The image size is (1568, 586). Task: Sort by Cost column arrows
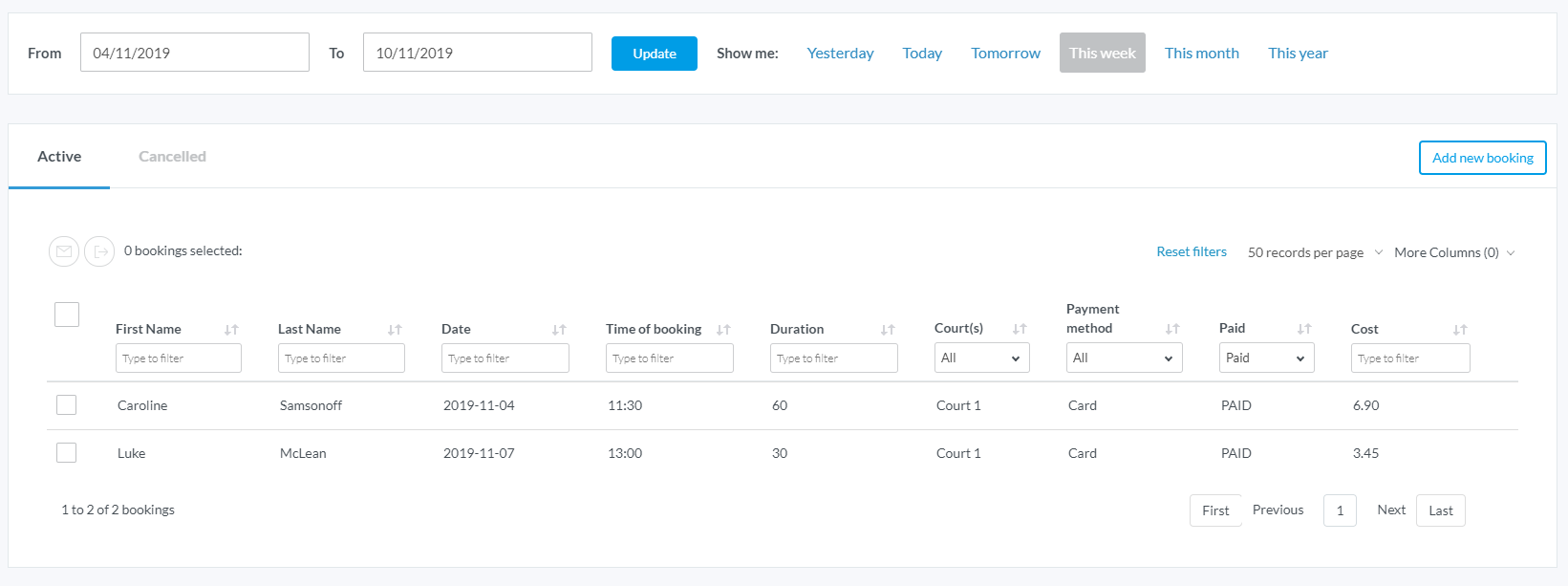click(x=1460, y=330)
